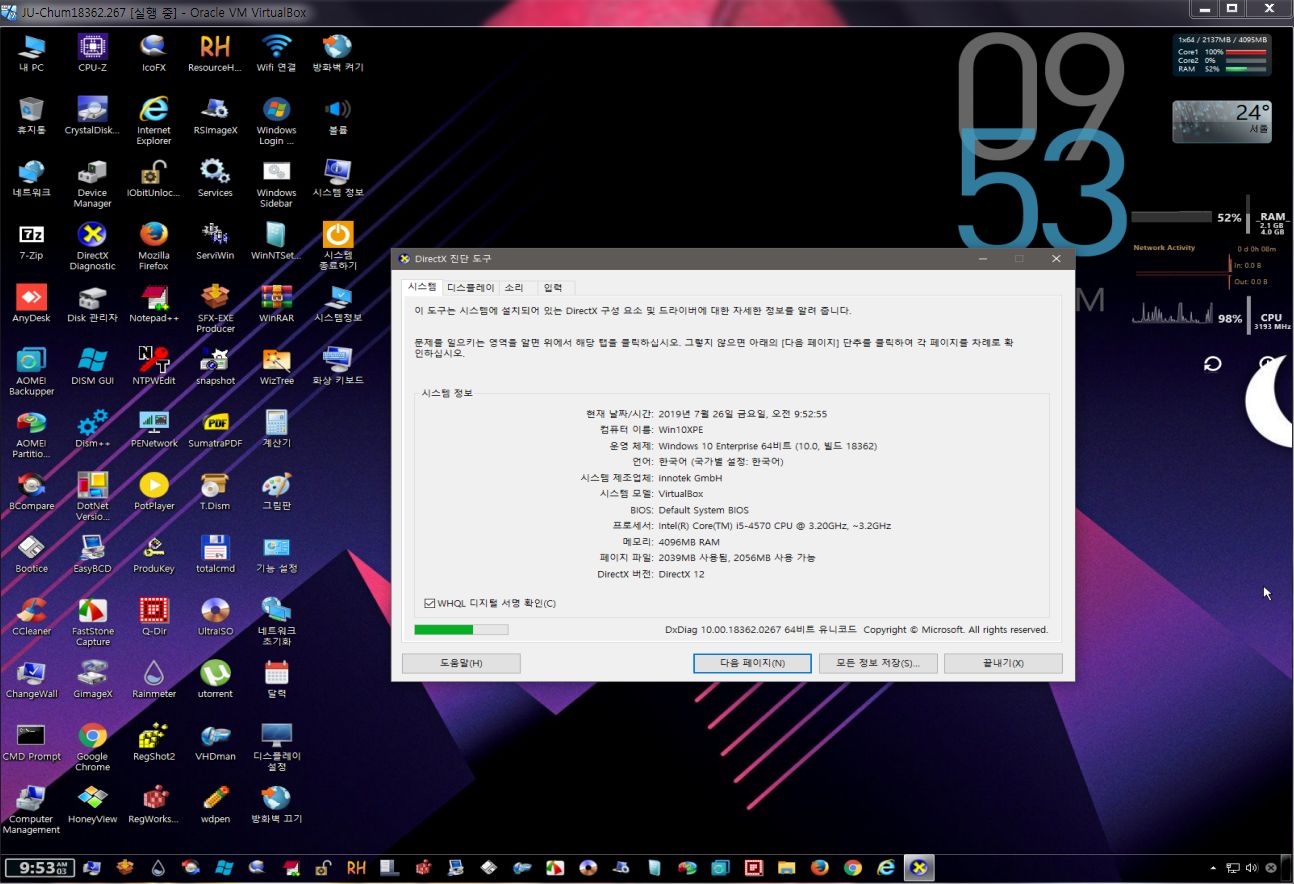The width and height of the screenshot is (1294, 884).
Task: Open AnyDesk desktop icon
Action: click(31, 303)
